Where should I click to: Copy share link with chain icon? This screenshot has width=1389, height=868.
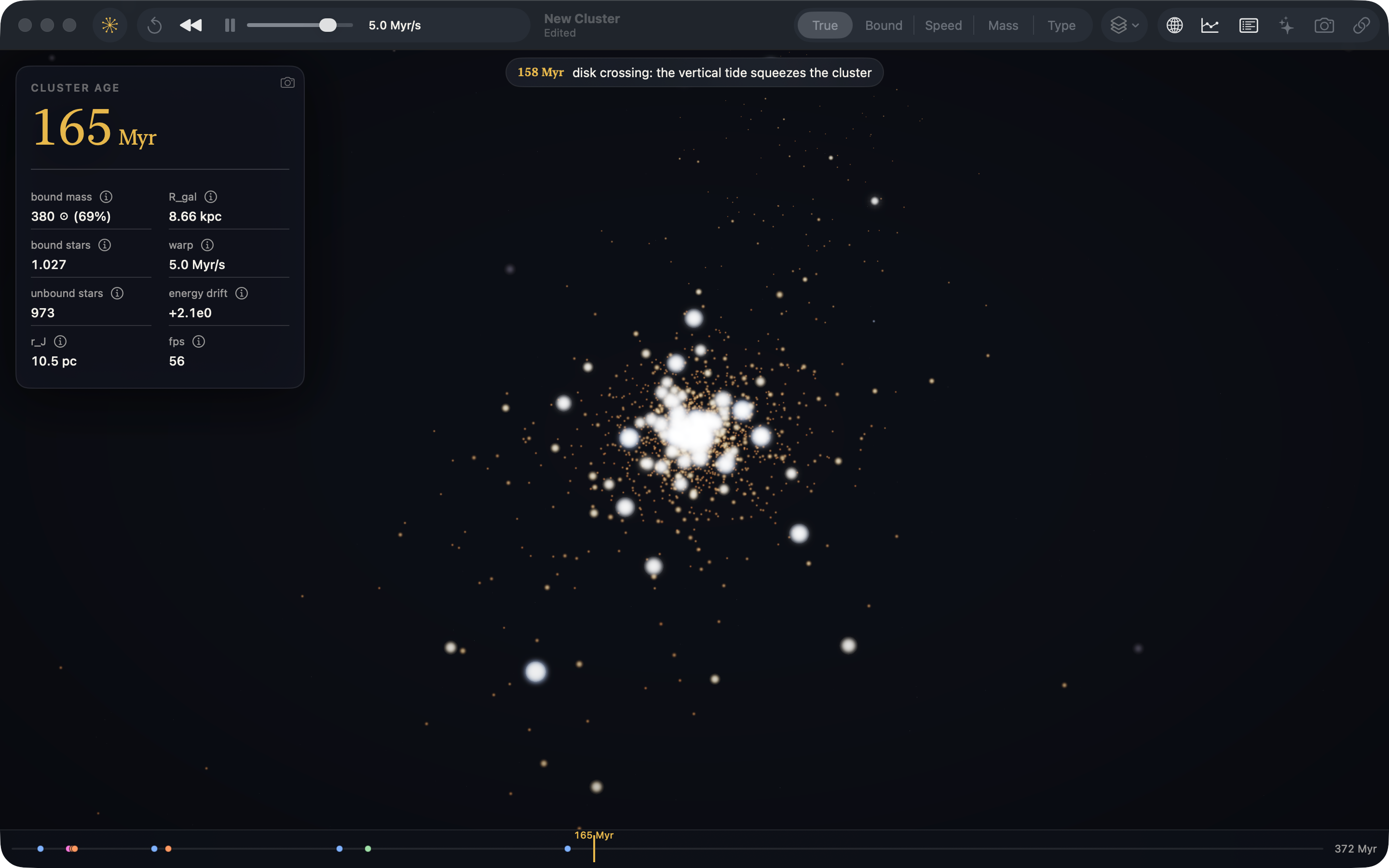[x=1362, y=25]
